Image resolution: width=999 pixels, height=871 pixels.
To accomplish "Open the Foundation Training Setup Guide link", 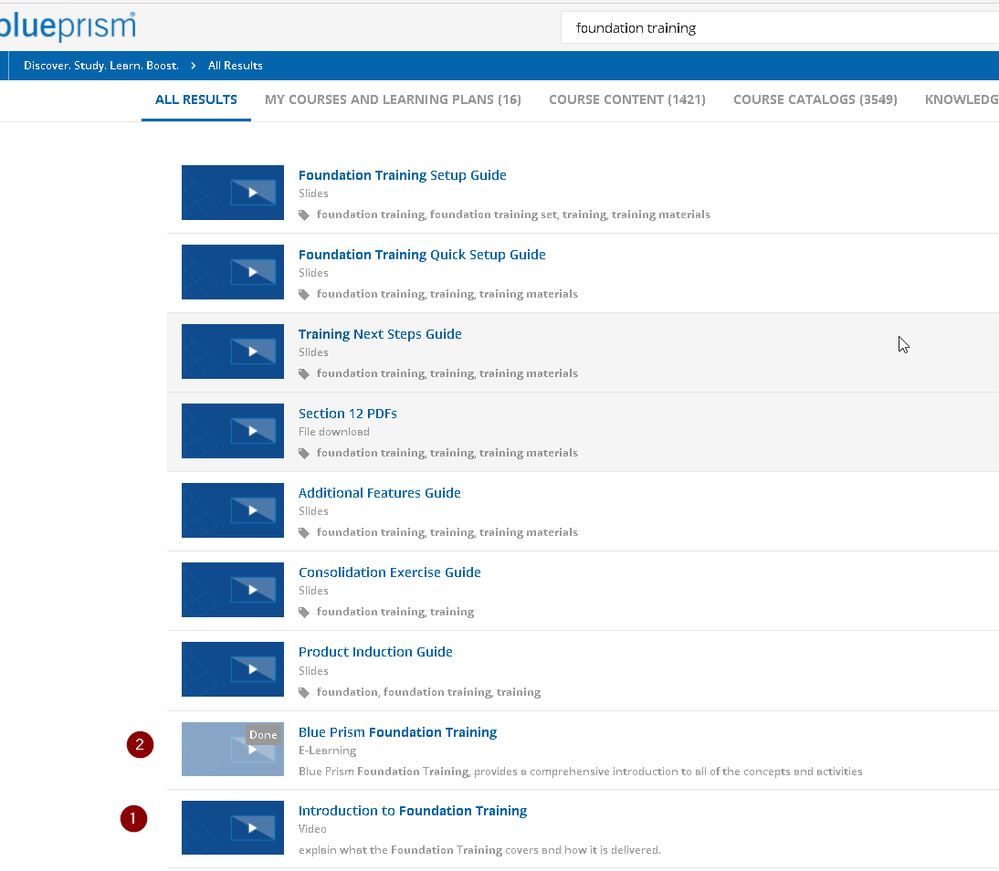I will click(x=402, y=175).
